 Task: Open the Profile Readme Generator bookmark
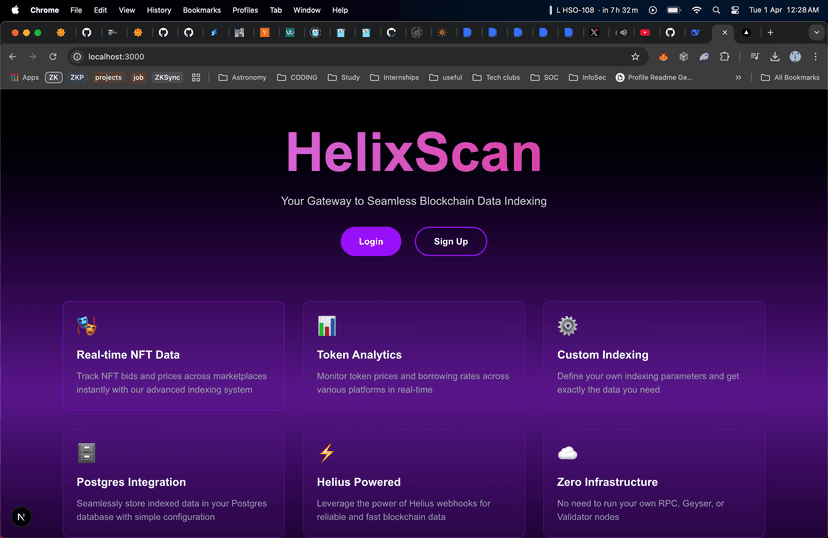(654, 78)
